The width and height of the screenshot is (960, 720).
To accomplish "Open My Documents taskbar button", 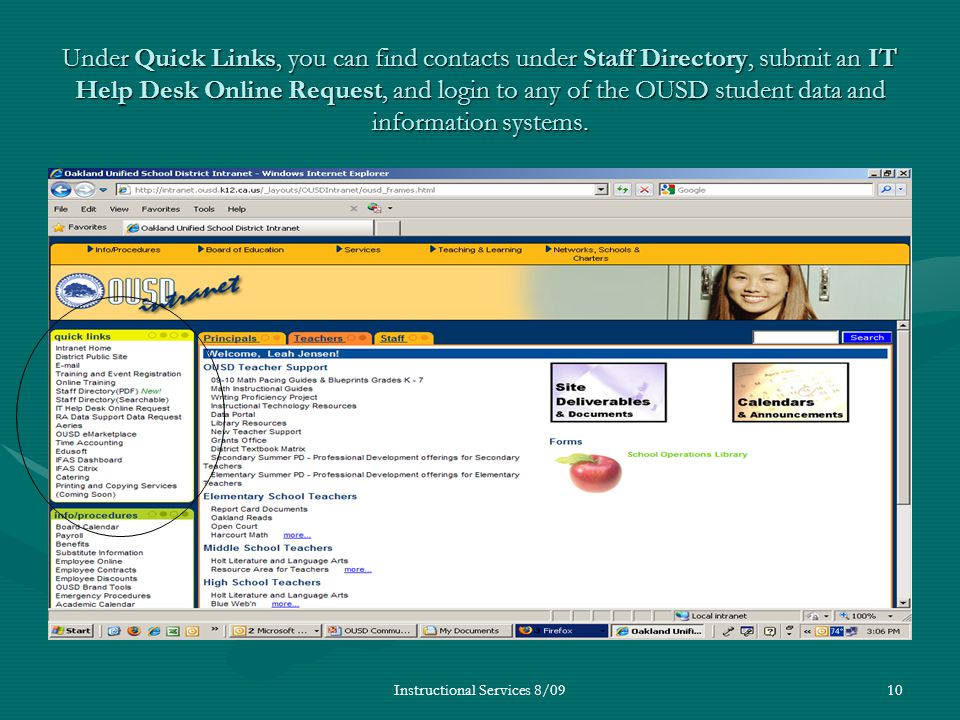I will coord(465,631).
